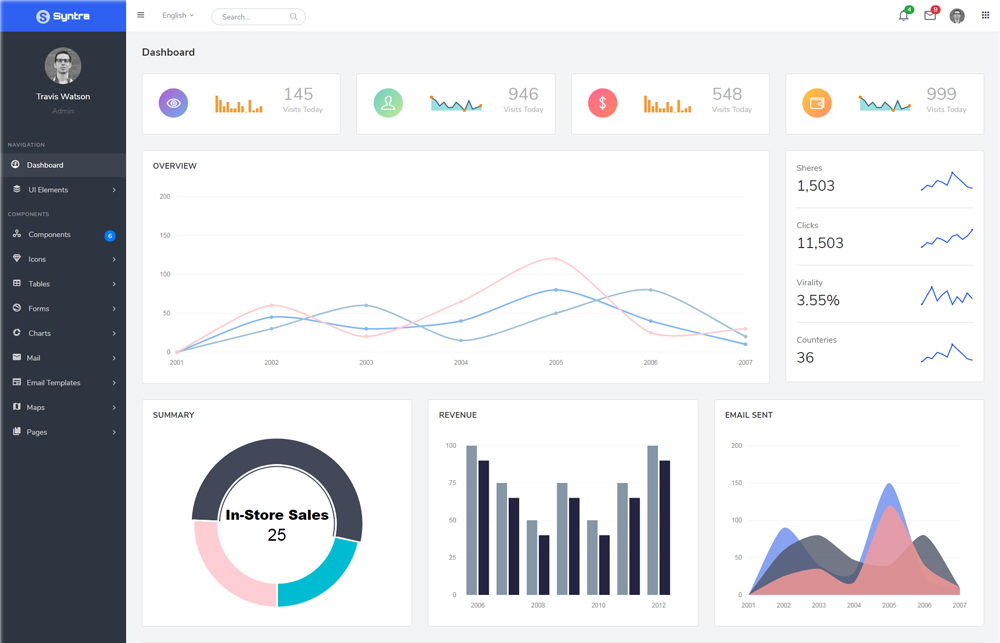The image size is (1000, 643).
Task: Click the notification bell icon
Action: (903, 16)
